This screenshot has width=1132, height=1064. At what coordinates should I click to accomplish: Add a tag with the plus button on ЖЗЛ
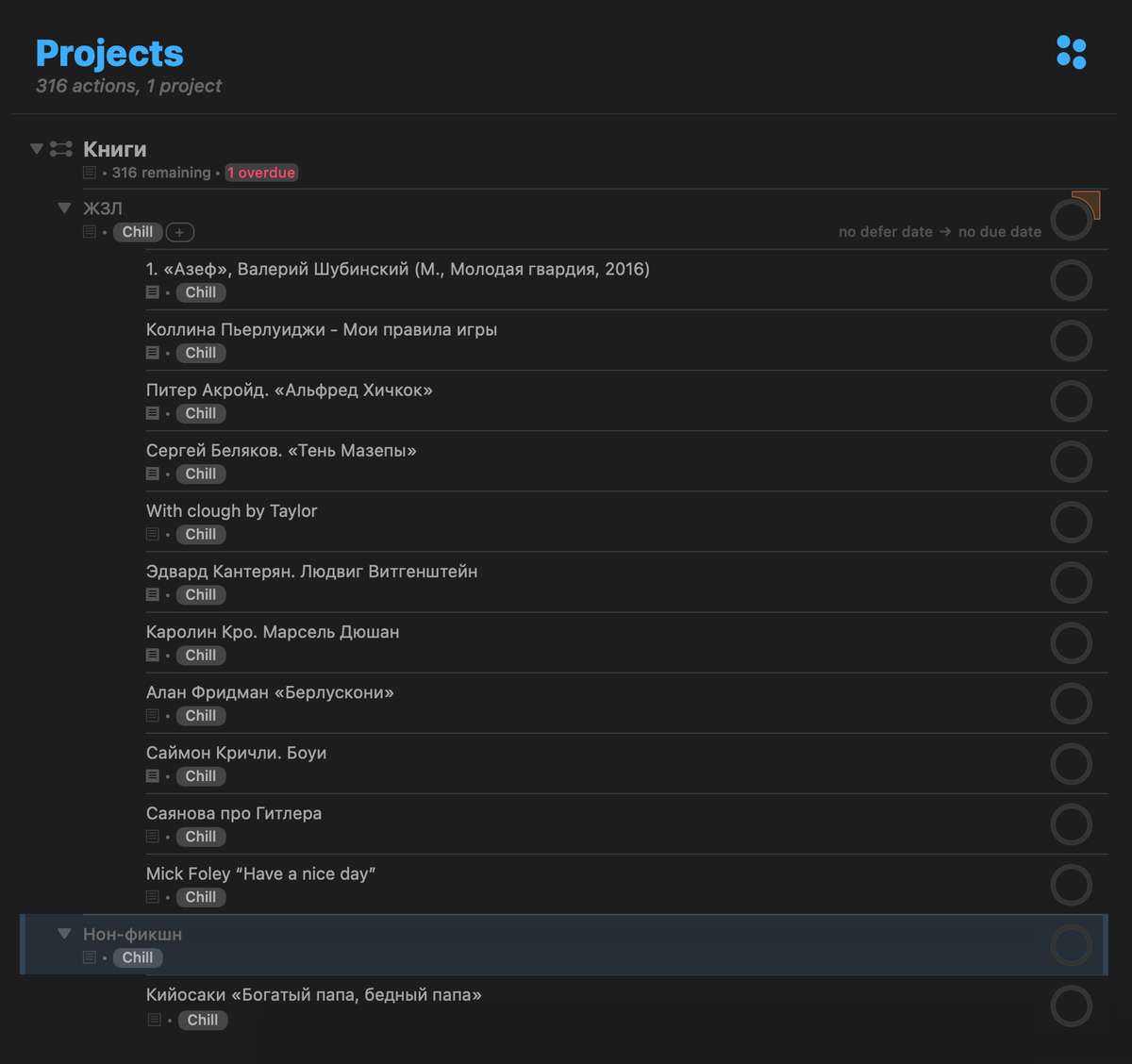coord(180,232)
